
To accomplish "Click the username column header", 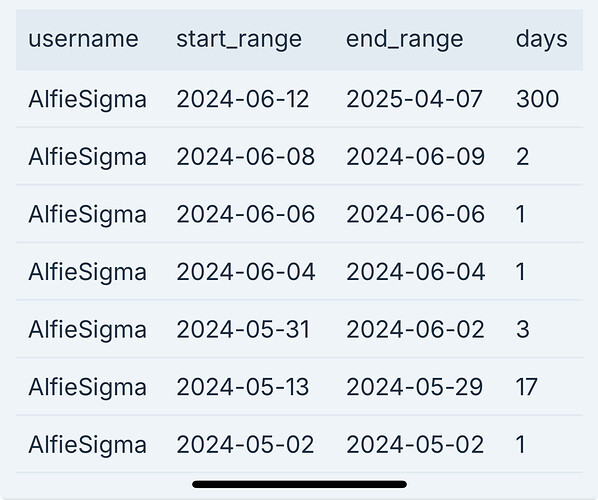I will click(83, 39).
